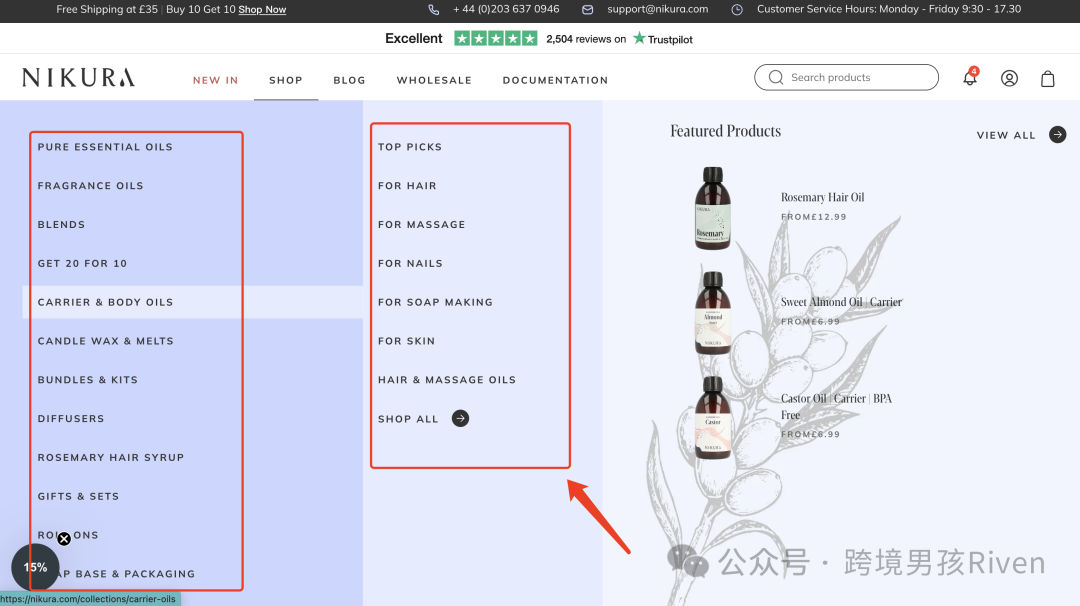The width and height of the screenshot is (1080, 606).
Task: Open the Shop menu
Action: point(286,80)
